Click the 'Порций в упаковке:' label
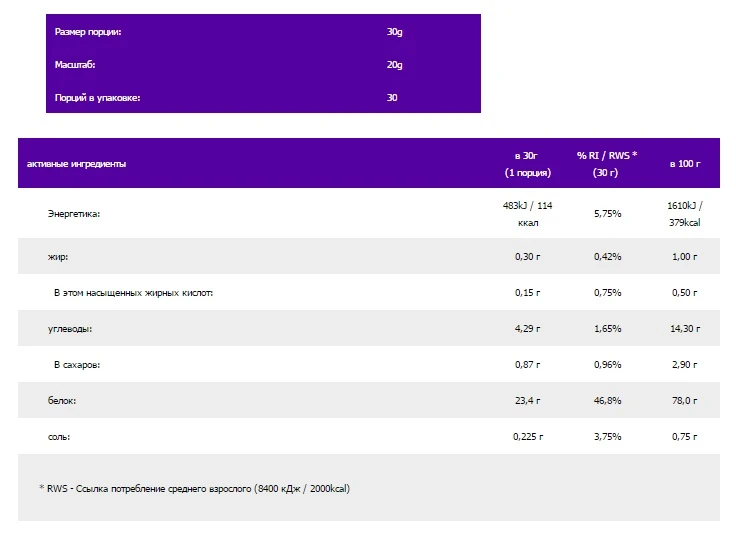This screenshot has height=538, width=736. (98, 98)
